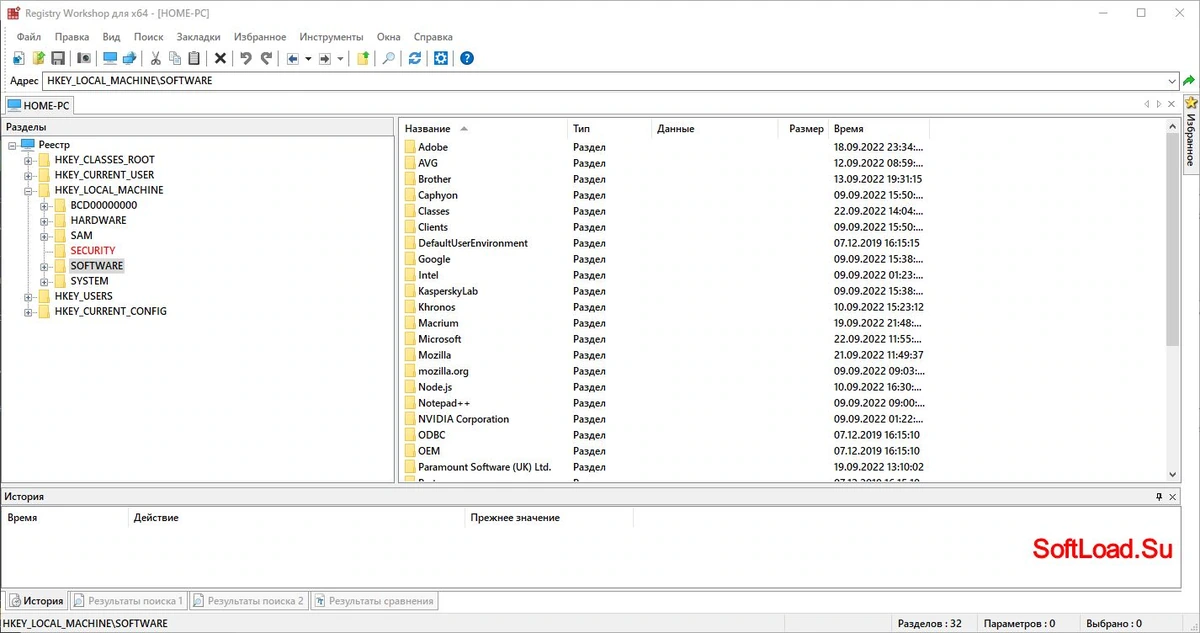Open the Поиск menu
The image size is (1200, 633).
click(148, 37)
